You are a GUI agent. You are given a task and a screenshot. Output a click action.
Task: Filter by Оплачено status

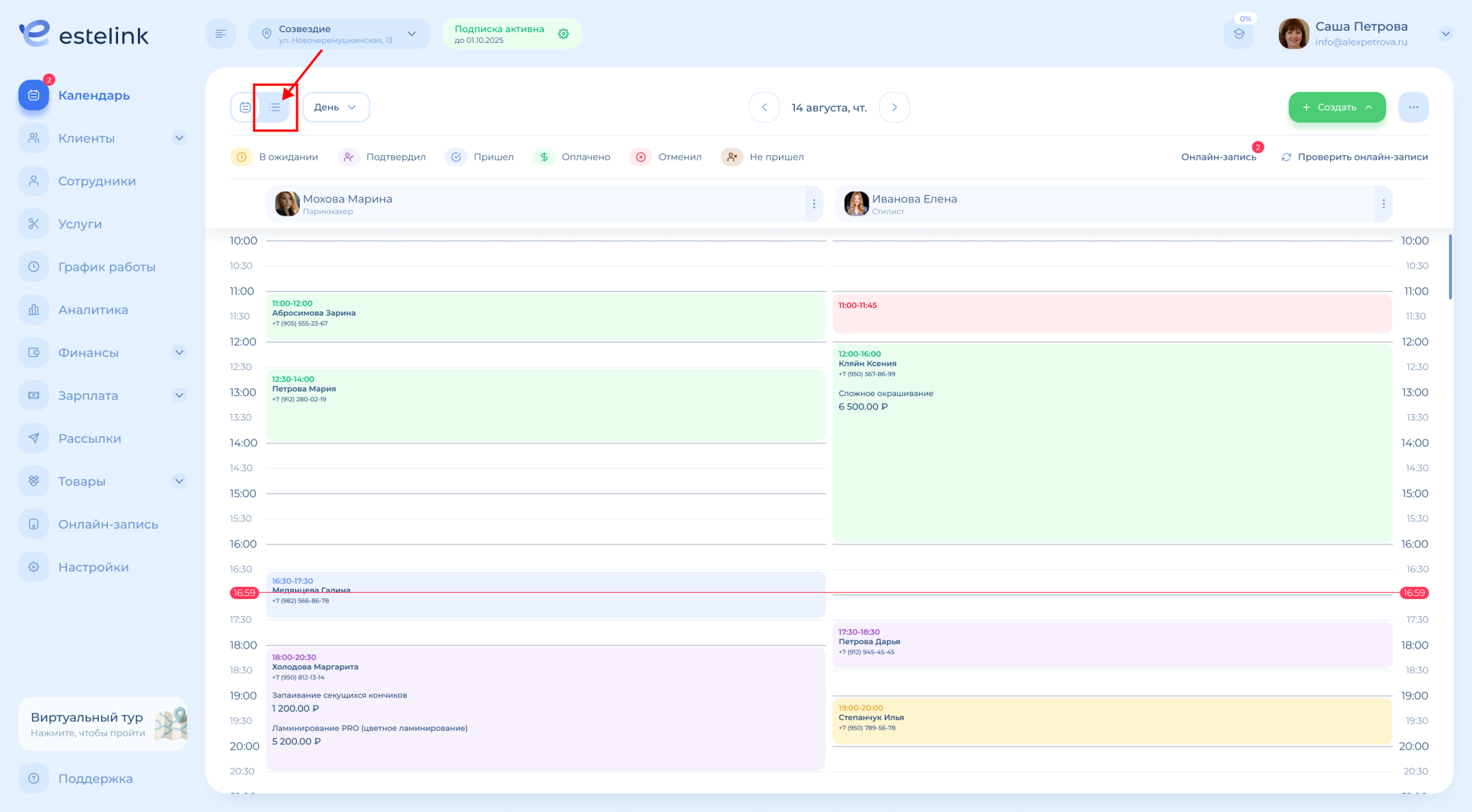coord(572,157)
